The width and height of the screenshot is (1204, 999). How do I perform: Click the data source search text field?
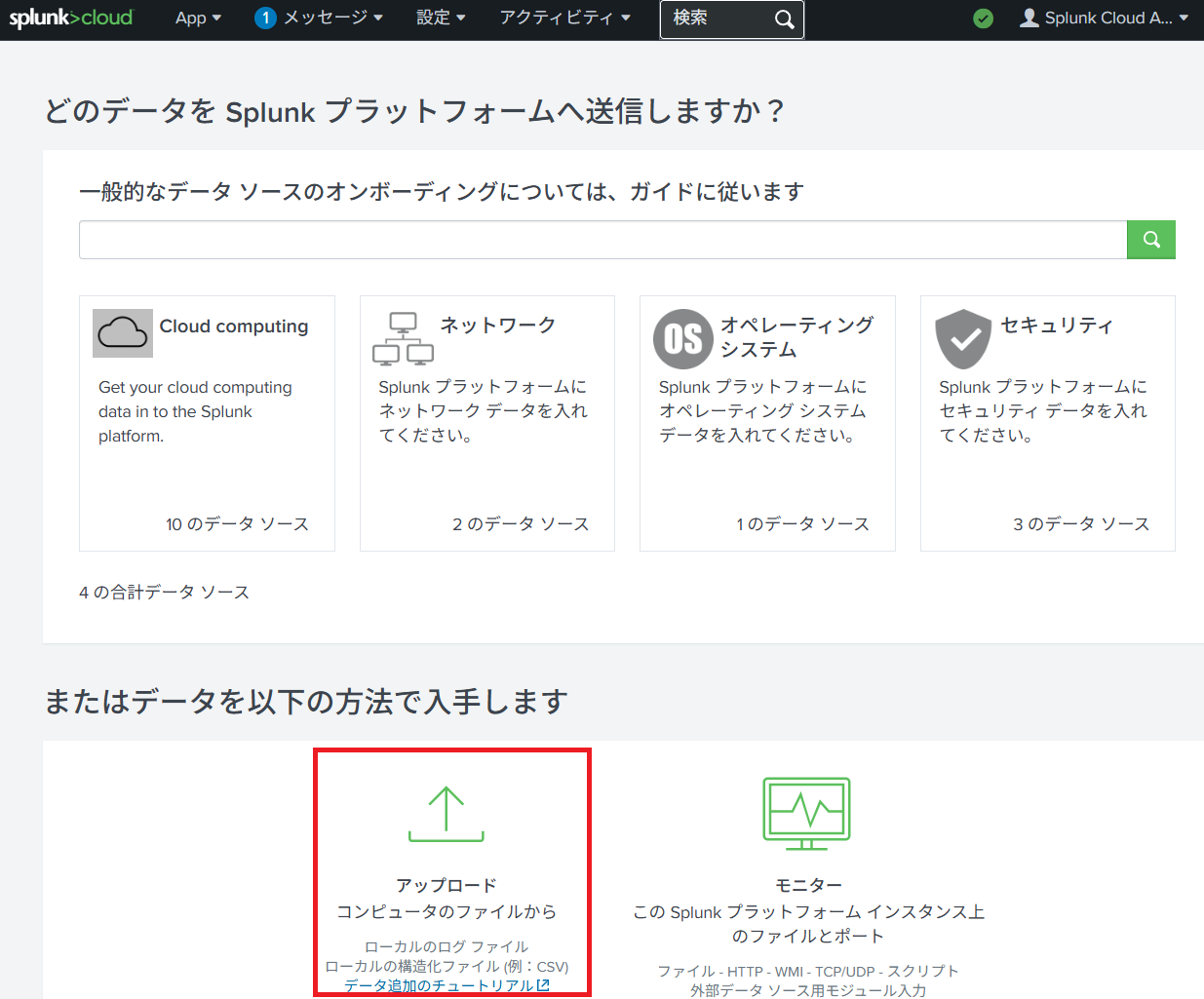tap(602, 240)
